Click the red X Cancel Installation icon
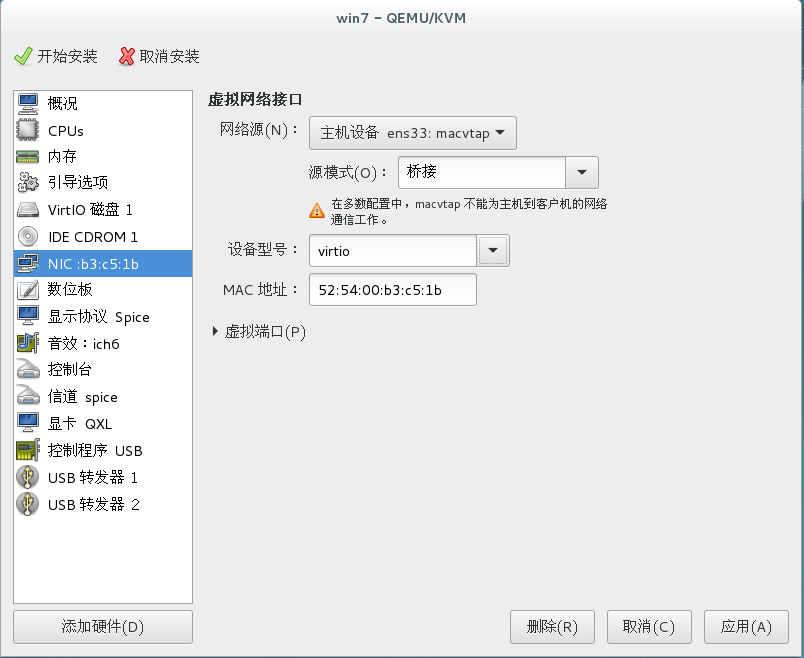 coord(127,56)
